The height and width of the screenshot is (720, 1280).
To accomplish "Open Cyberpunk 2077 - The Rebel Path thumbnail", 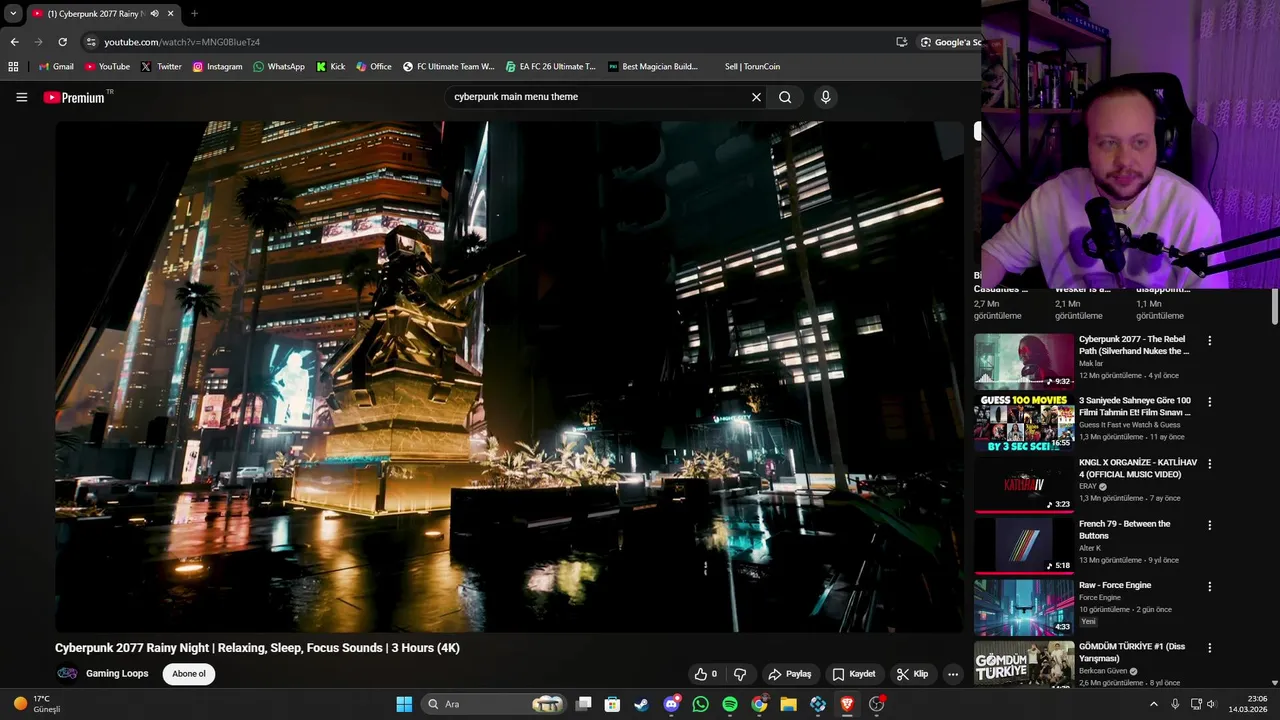I will point(1024,362).
